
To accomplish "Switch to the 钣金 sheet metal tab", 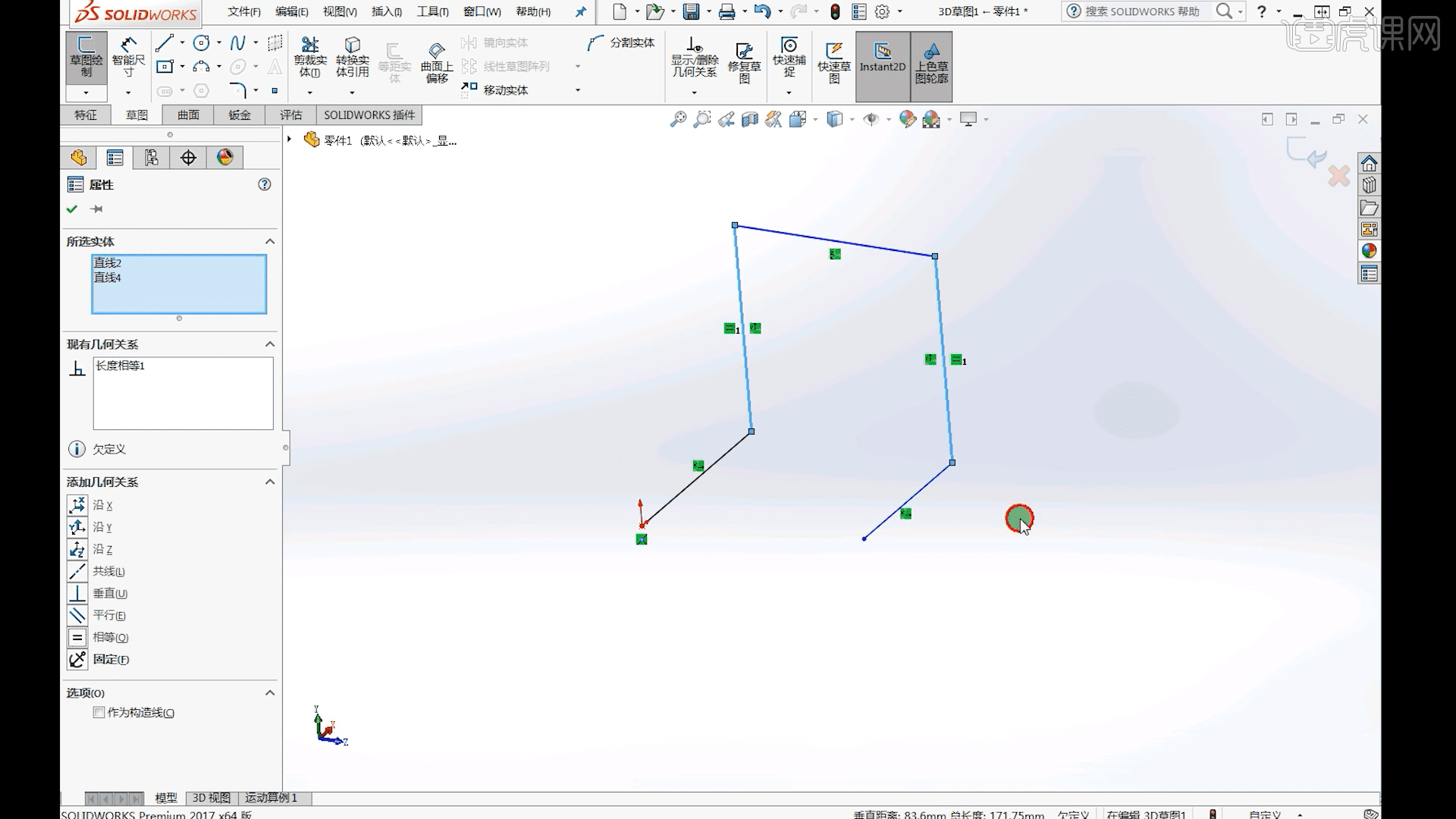I will coord(238,115).
